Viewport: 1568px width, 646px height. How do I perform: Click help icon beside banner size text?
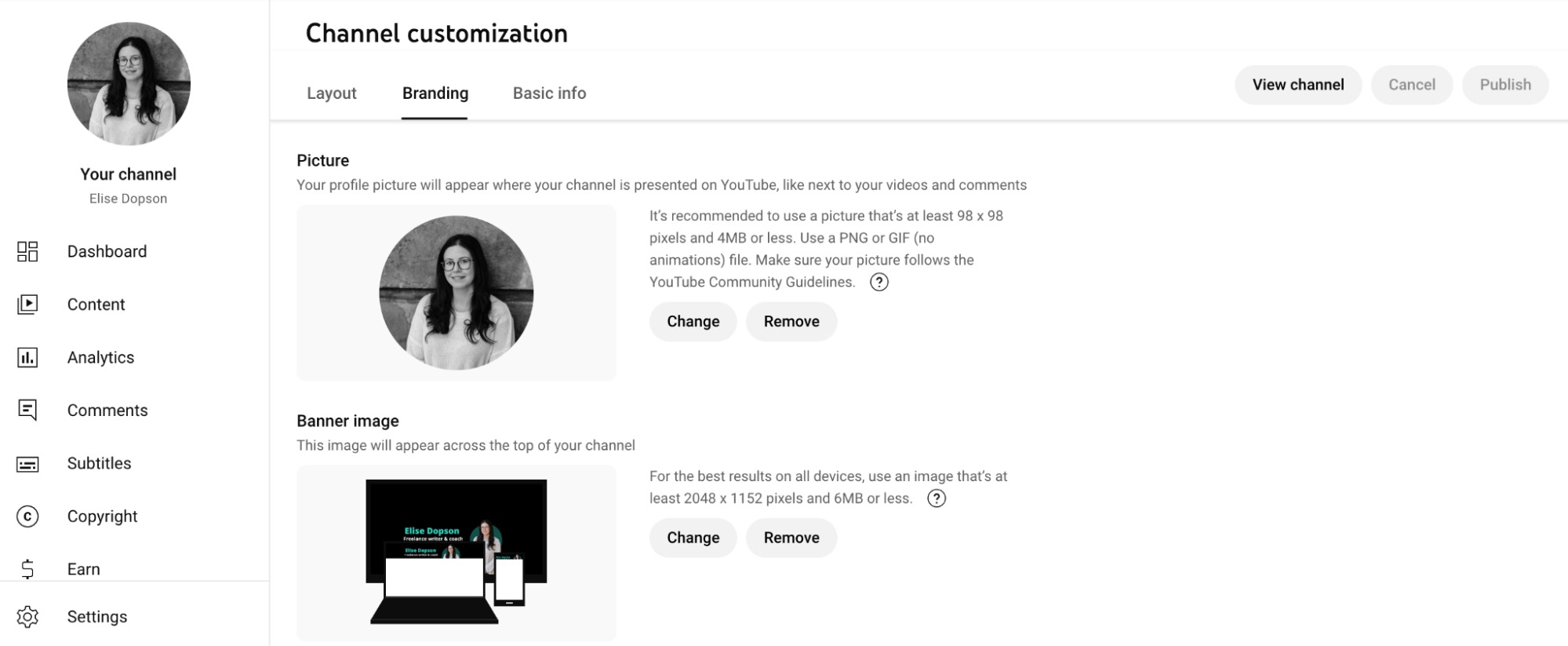click(937, 498)
